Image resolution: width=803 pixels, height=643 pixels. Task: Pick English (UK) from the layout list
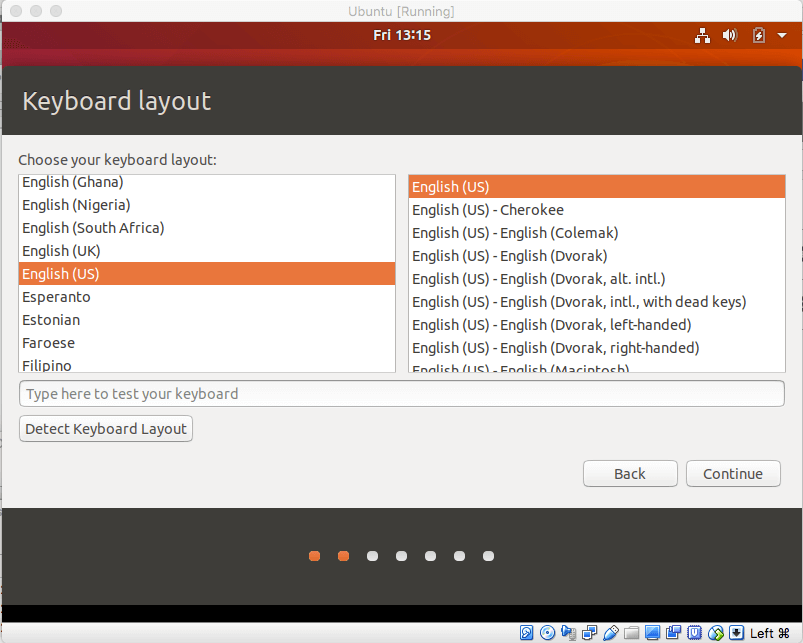pos(207,251)
